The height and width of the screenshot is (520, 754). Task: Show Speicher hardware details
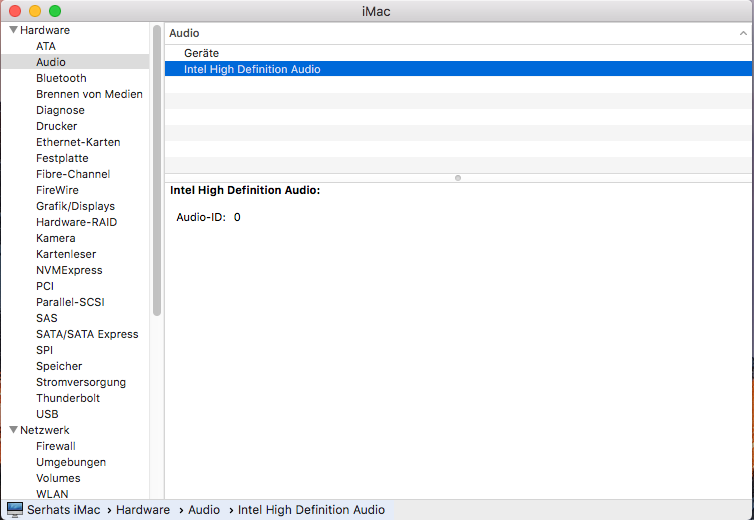pos(59,366)
